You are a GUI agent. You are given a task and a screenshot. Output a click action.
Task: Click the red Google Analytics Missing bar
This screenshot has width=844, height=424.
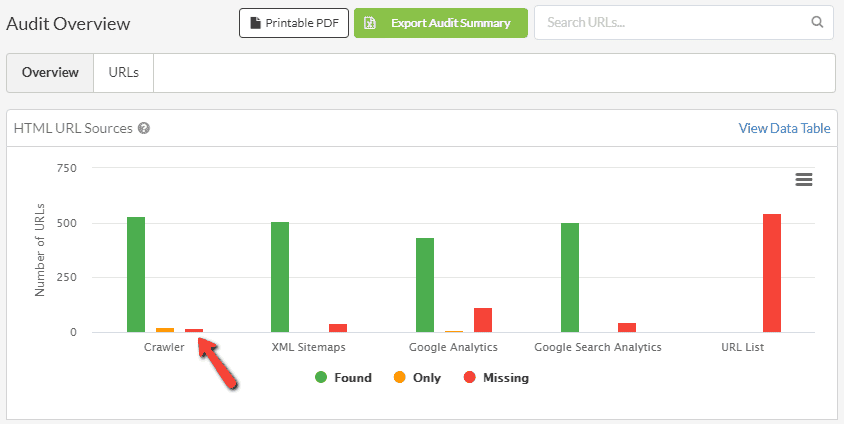point(483,320)
